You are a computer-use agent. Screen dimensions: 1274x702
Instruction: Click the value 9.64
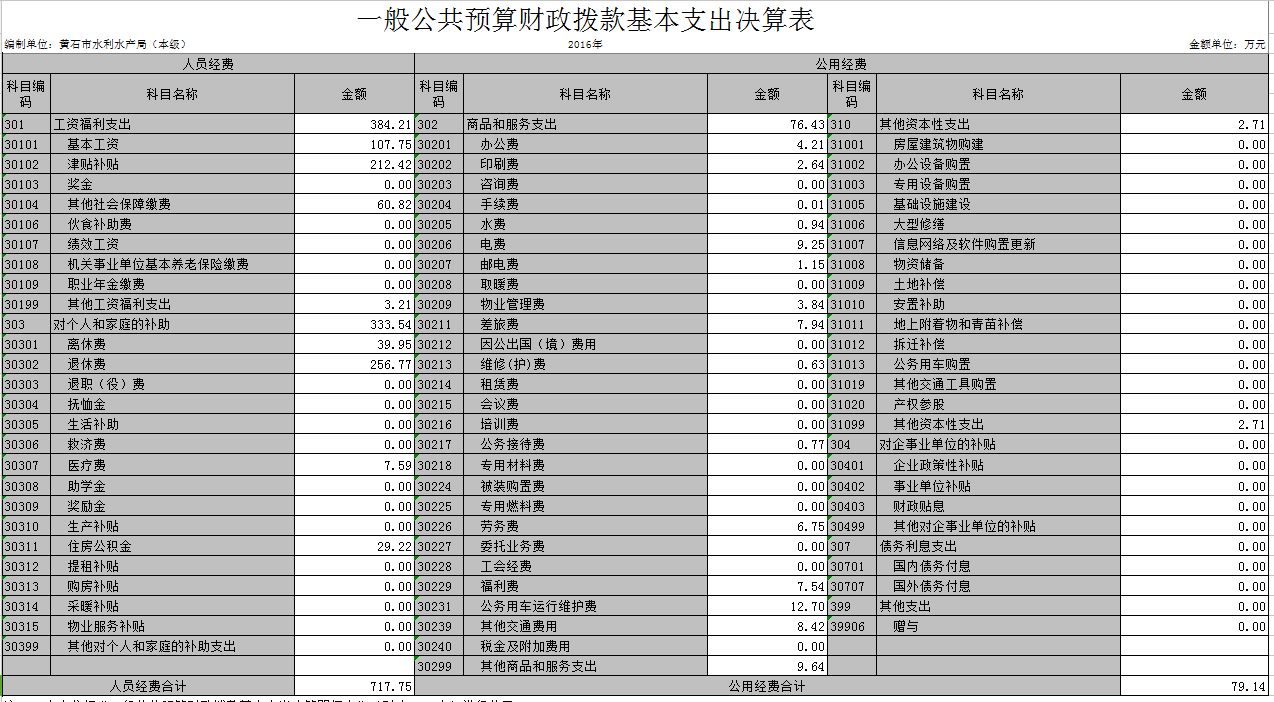coord(767,667)
